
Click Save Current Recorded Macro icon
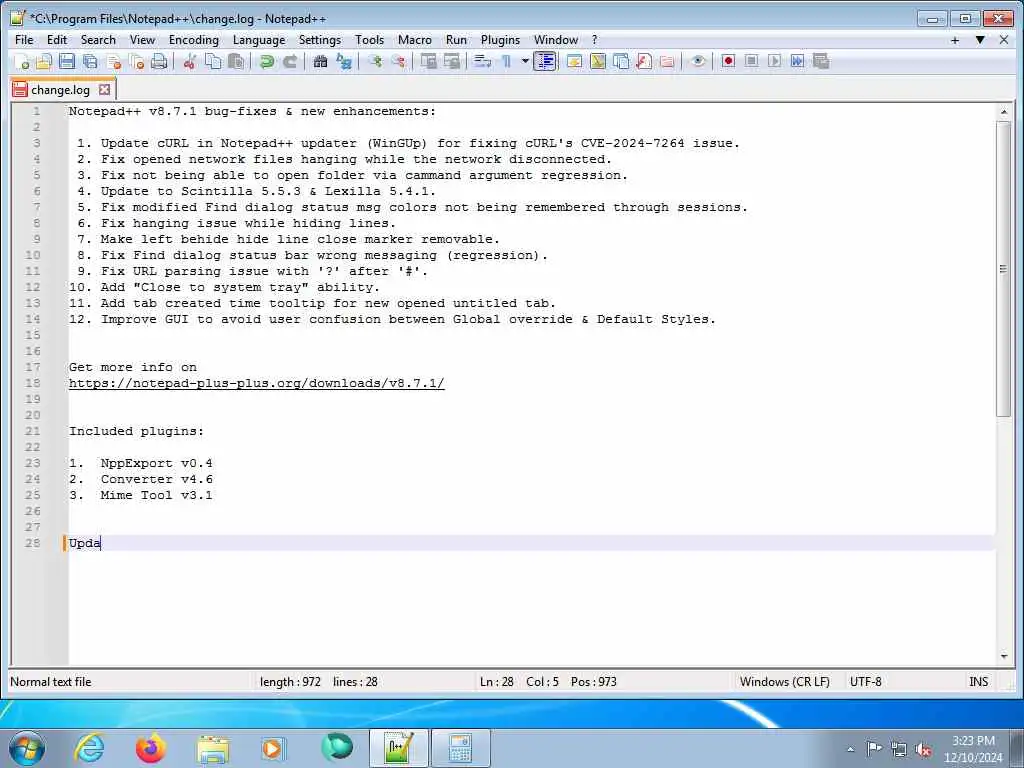821,61
